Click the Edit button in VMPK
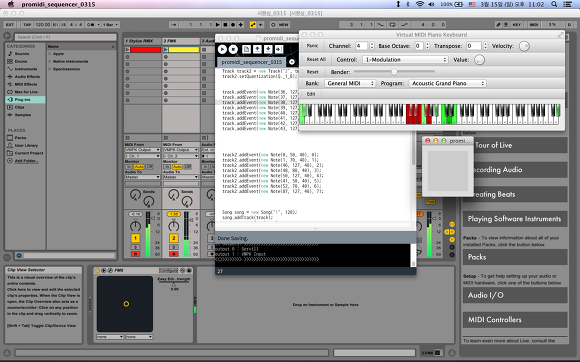Screen dimensions: 580x362 point(311,94)
